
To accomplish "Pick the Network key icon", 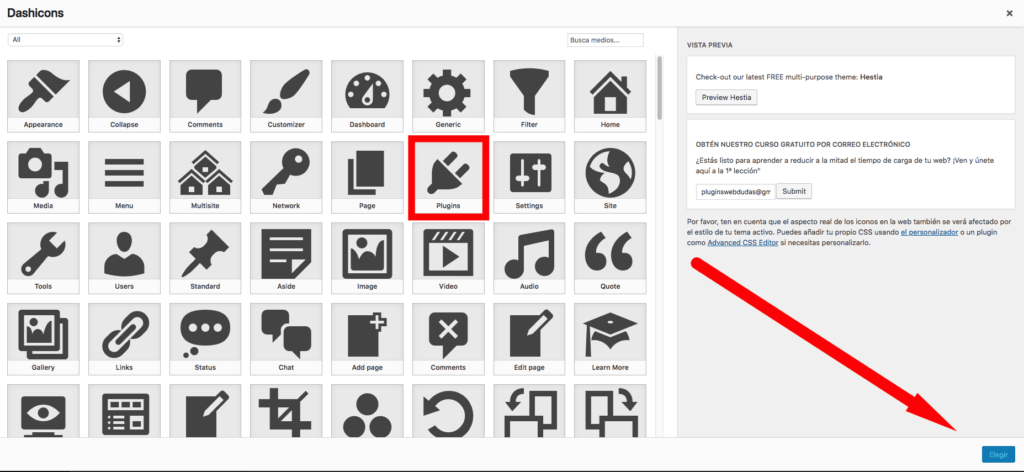I will pos(286,177).
